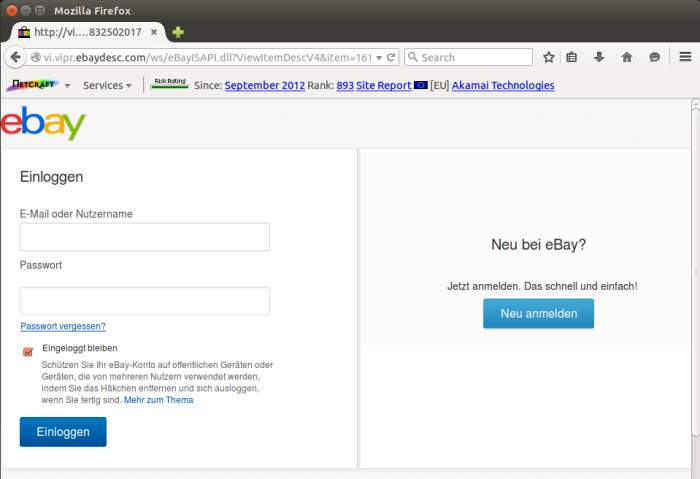
Task: Open the Site Report link
Action: [x=383, y=85]
